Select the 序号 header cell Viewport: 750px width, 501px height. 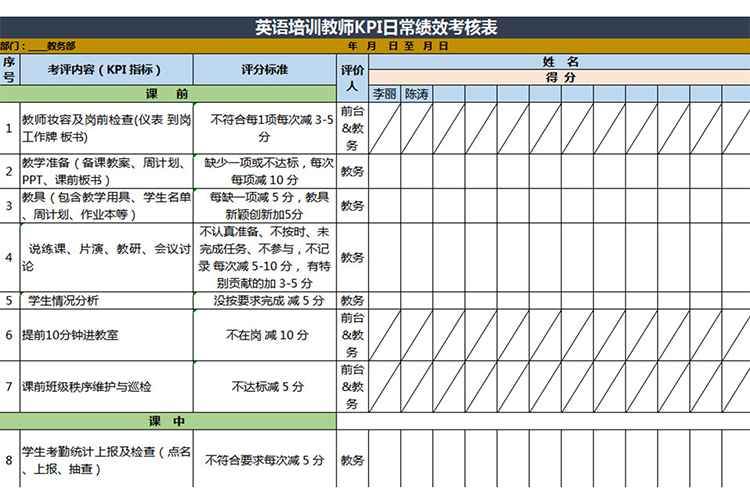(x=9, y=69)
